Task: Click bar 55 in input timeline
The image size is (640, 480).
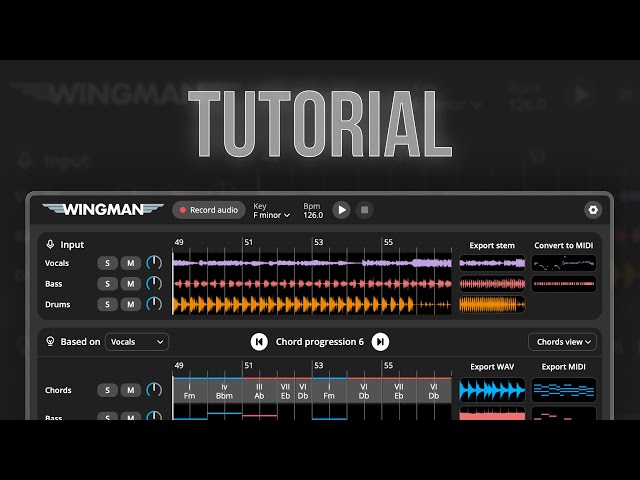Action: click(x=388, y=242)
